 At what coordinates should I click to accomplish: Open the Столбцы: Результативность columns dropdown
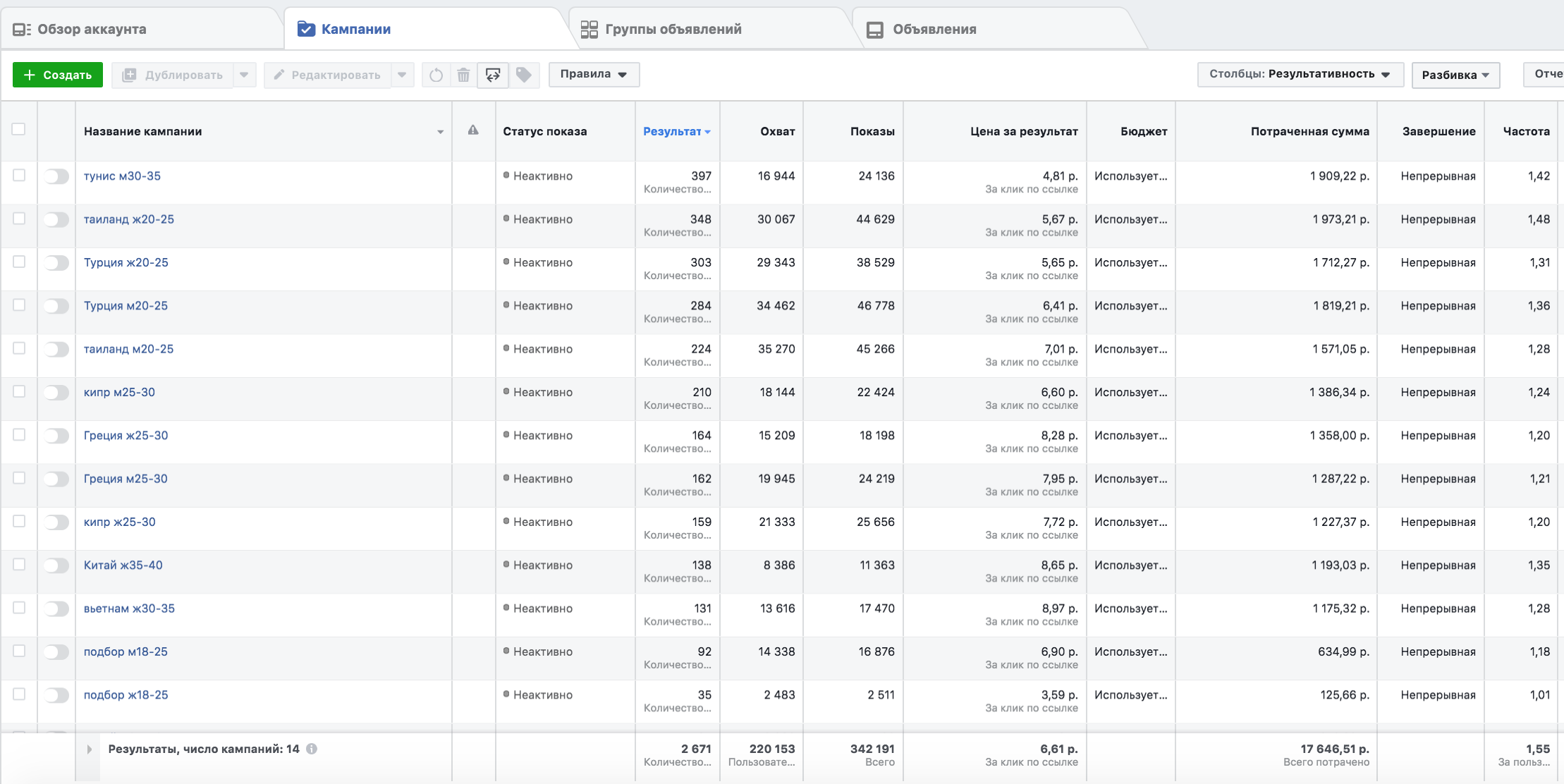coord(1300,74)
